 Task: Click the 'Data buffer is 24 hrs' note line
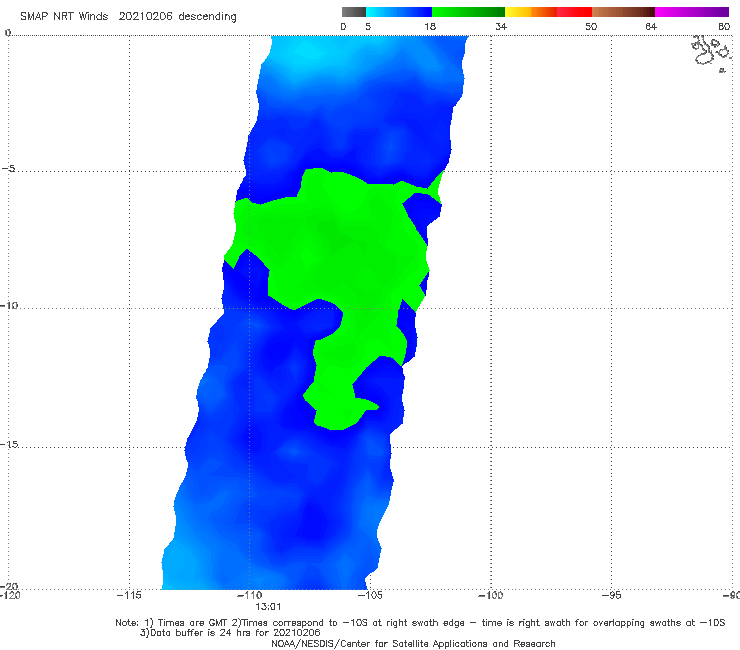click(x=230, y=633)
